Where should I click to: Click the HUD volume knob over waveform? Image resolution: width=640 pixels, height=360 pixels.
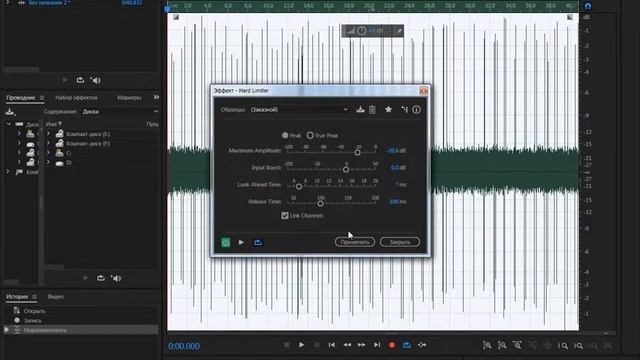tap(362, 31)
